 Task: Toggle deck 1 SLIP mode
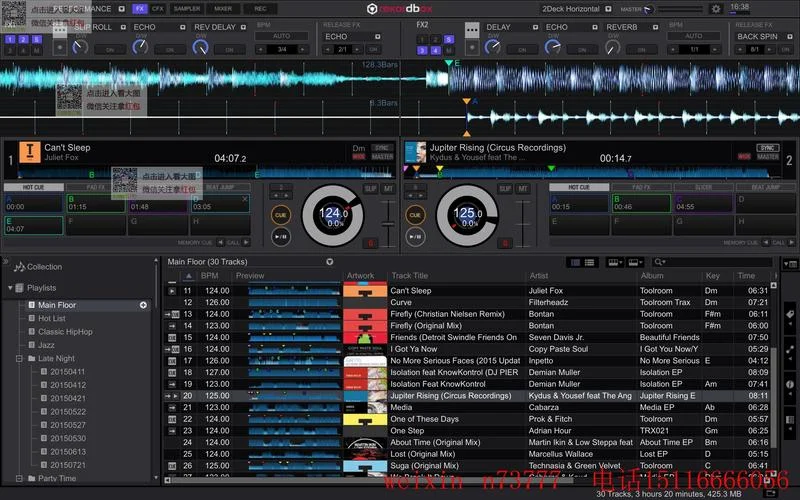pyautogui.click(x=370, y=189)
